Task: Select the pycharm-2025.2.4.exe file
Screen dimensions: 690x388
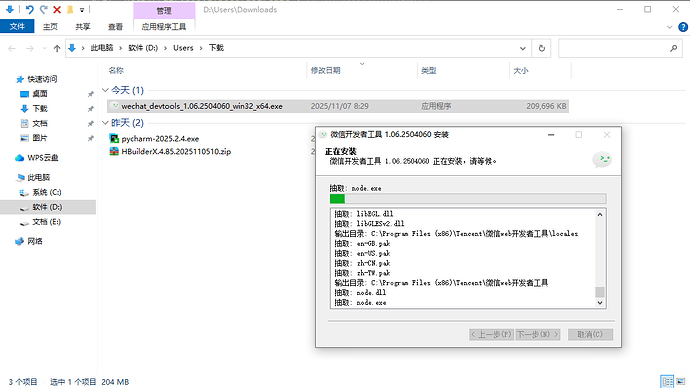Action: 160,139
